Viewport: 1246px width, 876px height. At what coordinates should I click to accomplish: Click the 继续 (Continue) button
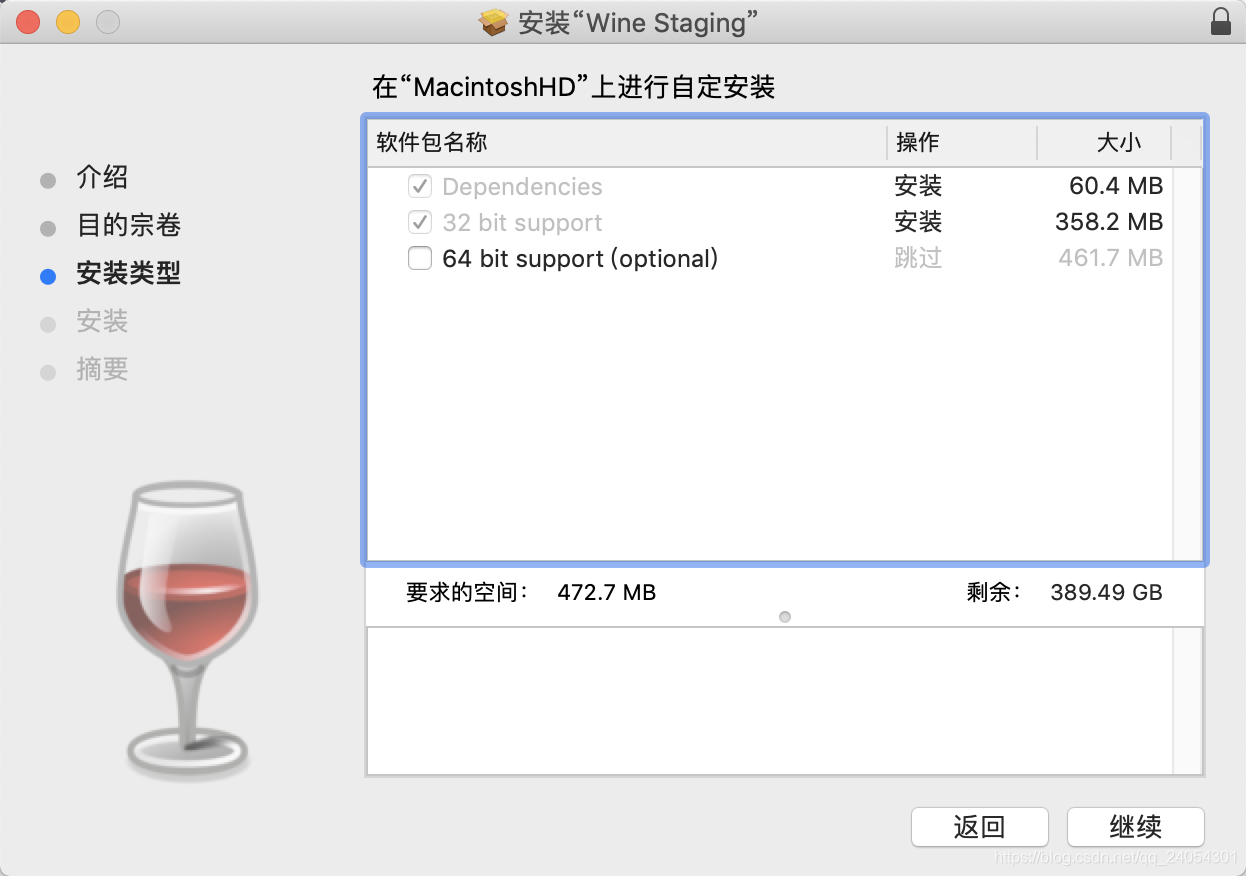pos(1135,827)
